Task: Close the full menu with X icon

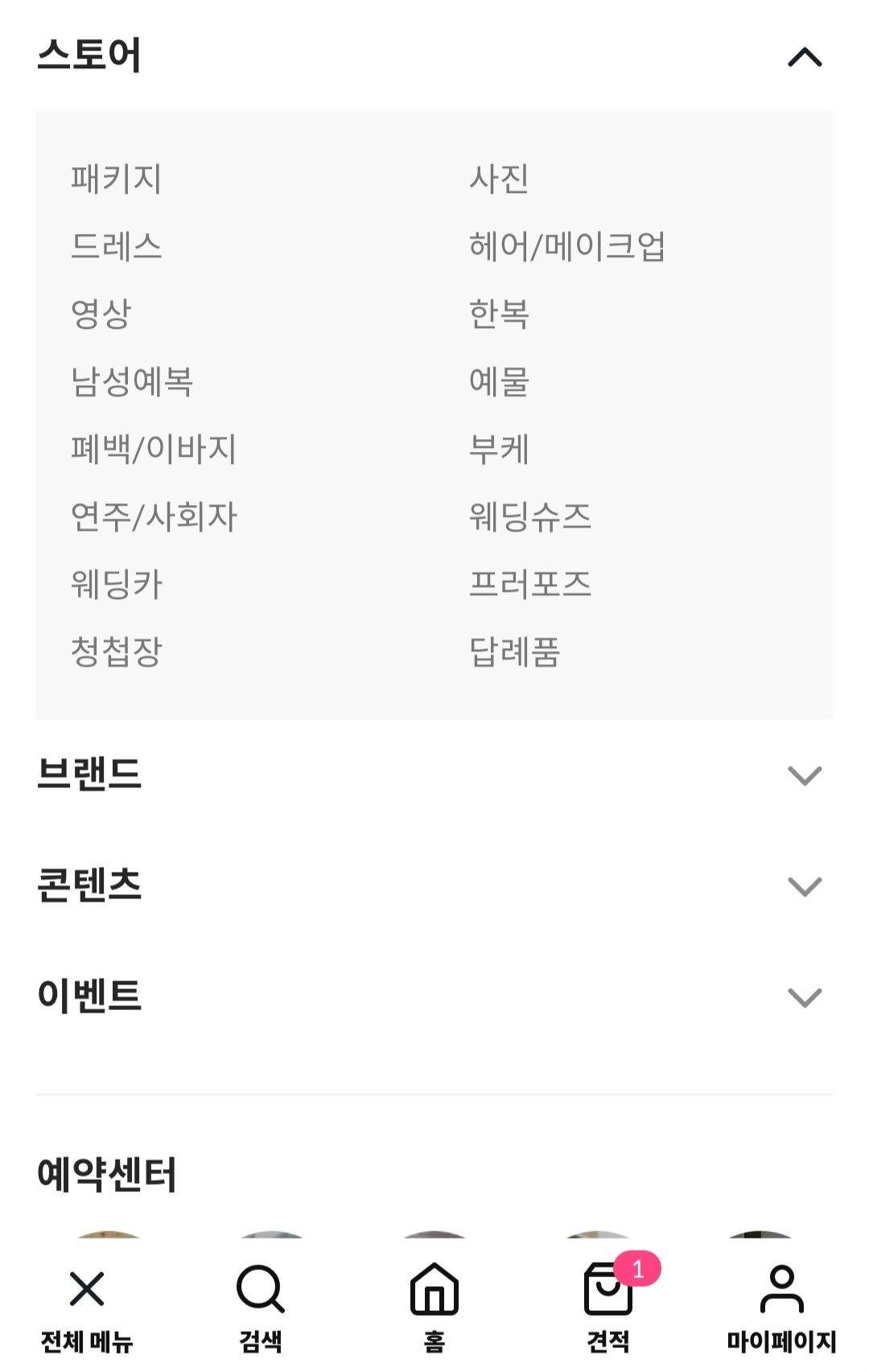Action: [x=87, y=1288]
